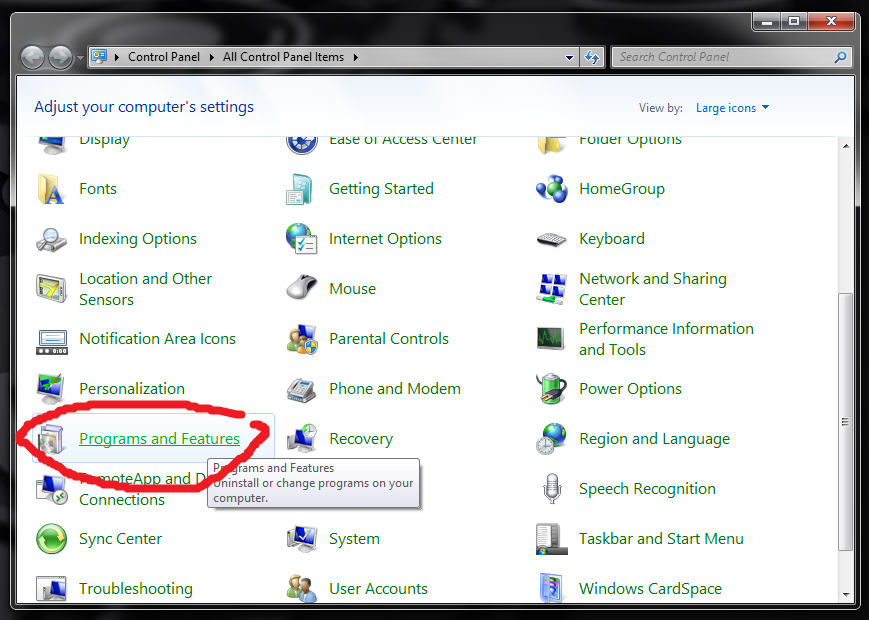Expand the arrow after Control Panel breadcrumb
The width and height of the screenshot is (869, 620).
[211, 57]
